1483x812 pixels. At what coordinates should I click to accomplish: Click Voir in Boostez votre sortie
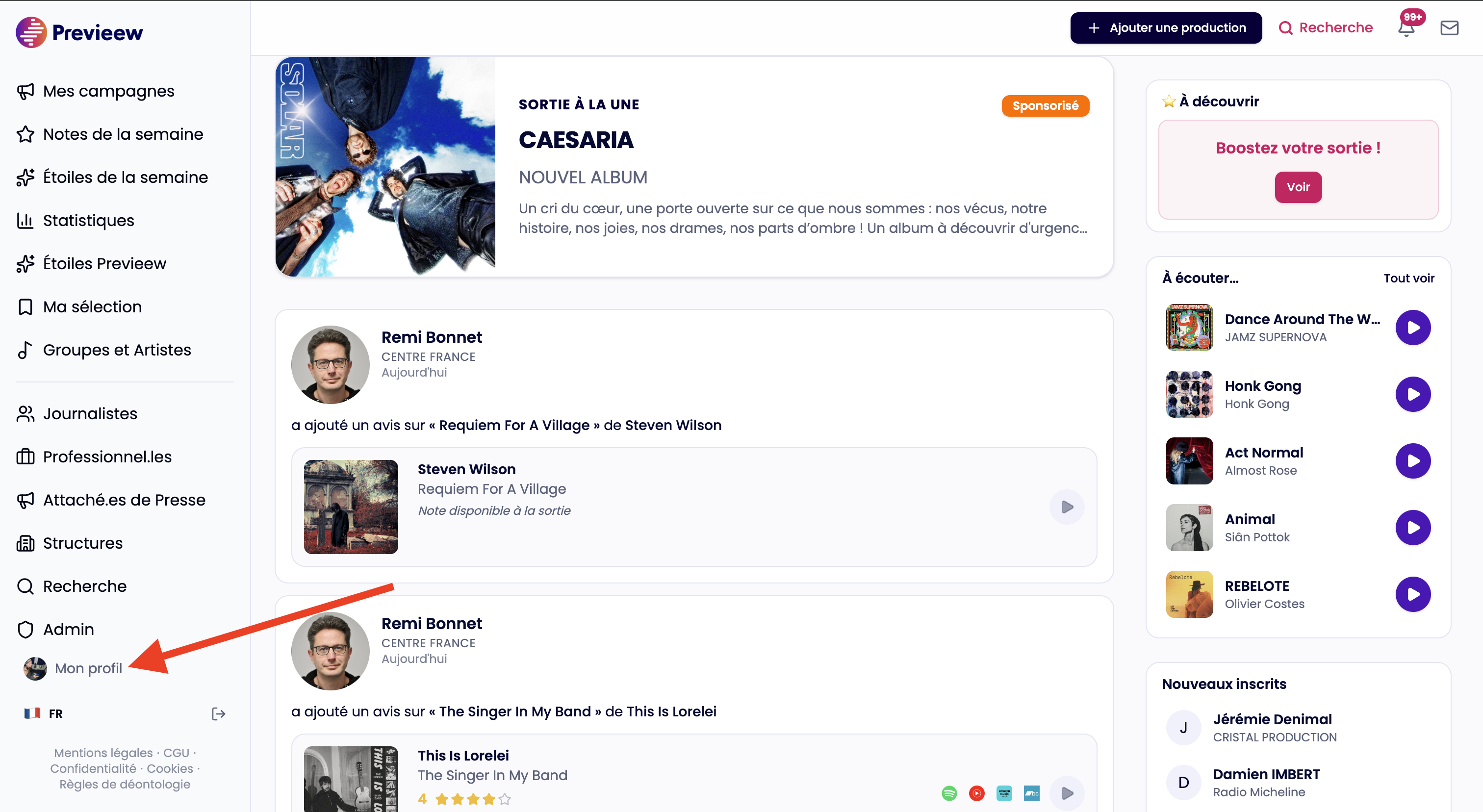click(1298, 187)
